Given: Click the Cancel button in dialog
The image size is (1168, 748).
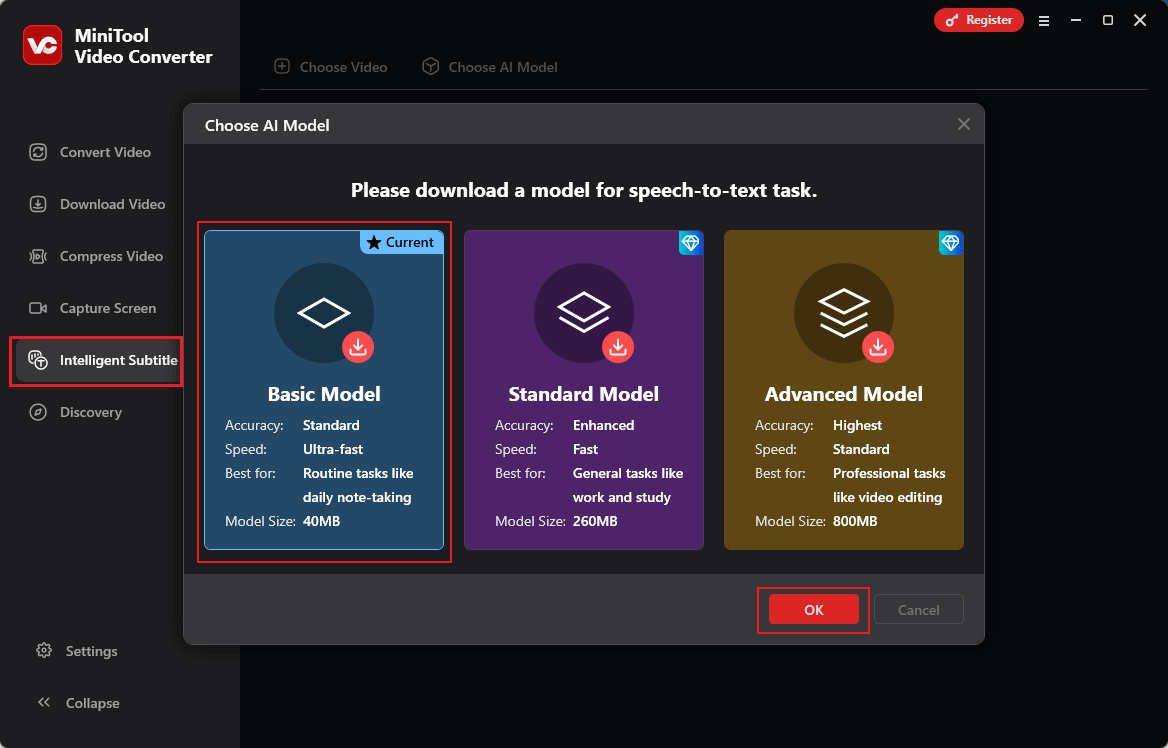Looking at the screenshot, I should (x=918, y=609).
